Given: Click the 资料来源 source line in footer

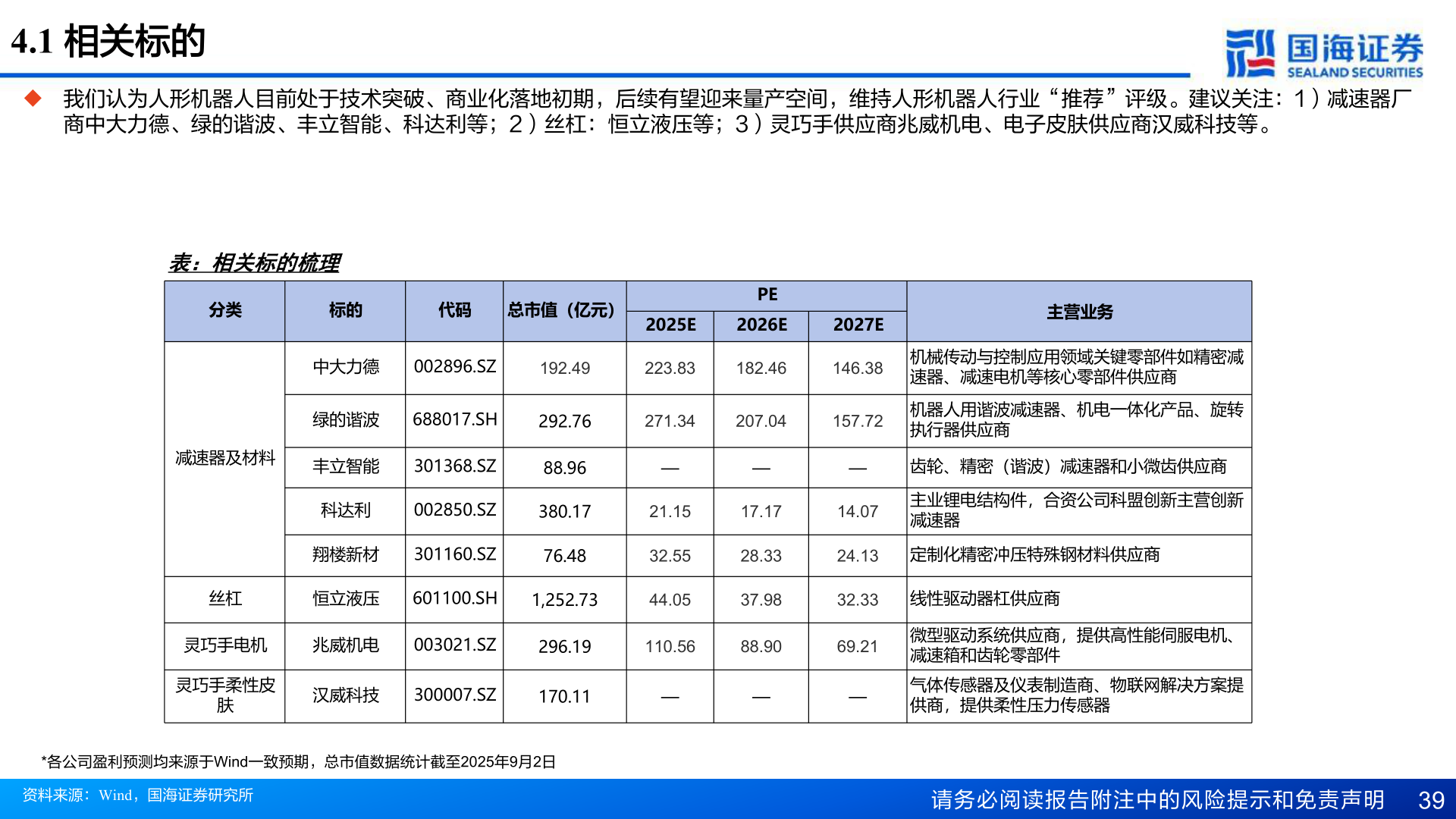Looking at the screenshot, I should [137, 795].
